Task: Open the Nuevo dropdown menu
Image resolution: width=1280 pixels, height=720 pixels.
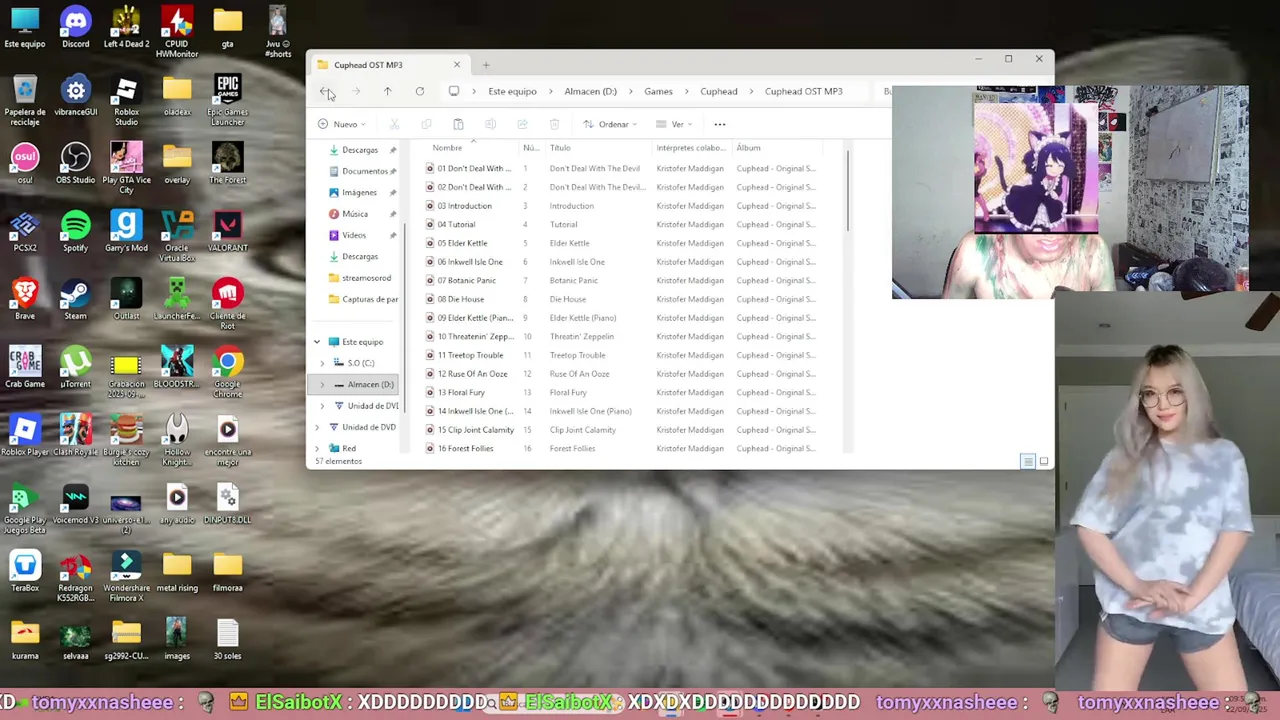Action: click(342, 124)
